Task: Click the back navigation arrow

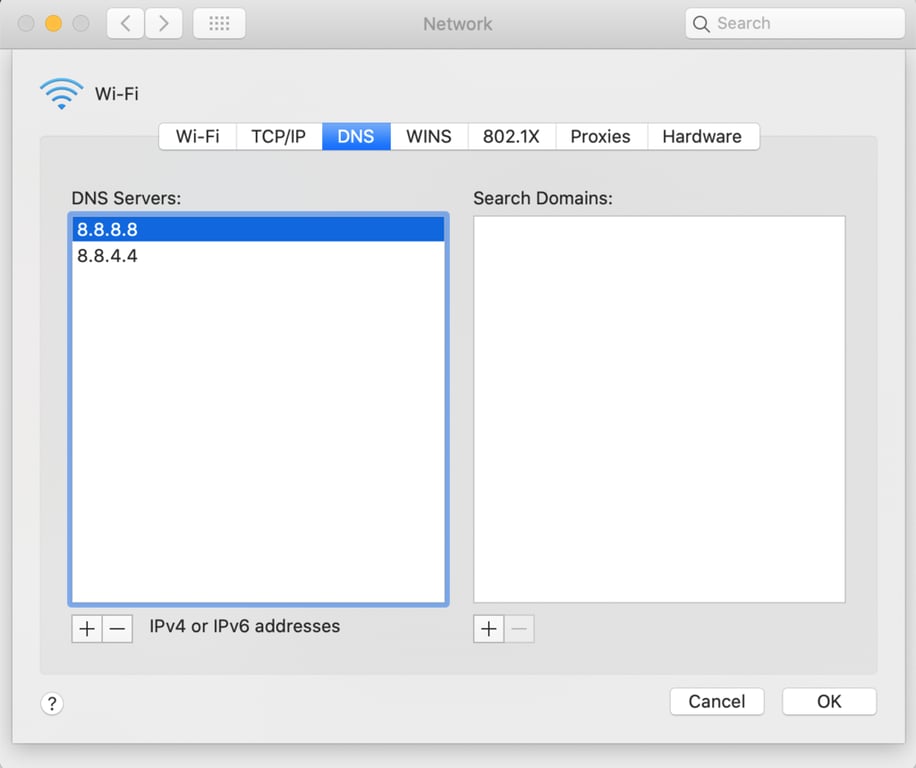Action: pos(124,23)
